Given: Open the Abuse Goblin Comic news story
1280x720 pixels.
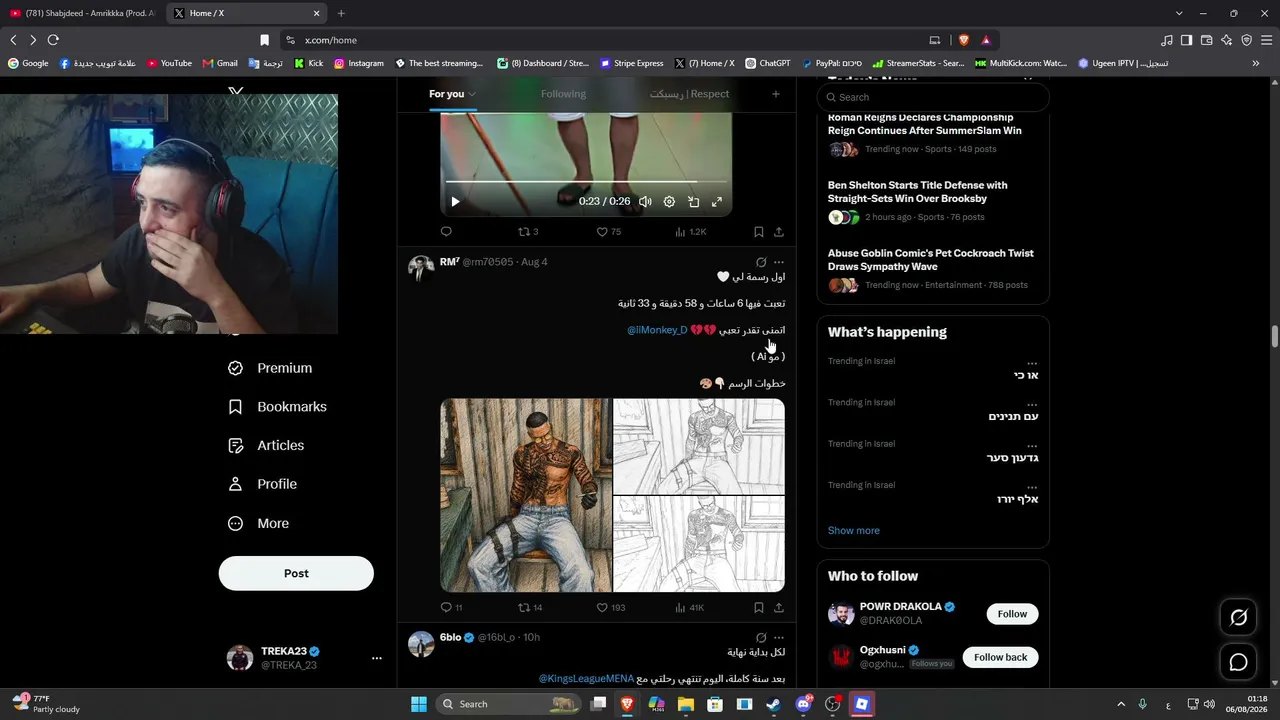Looking at the screenshot, I should click(930, 260).
